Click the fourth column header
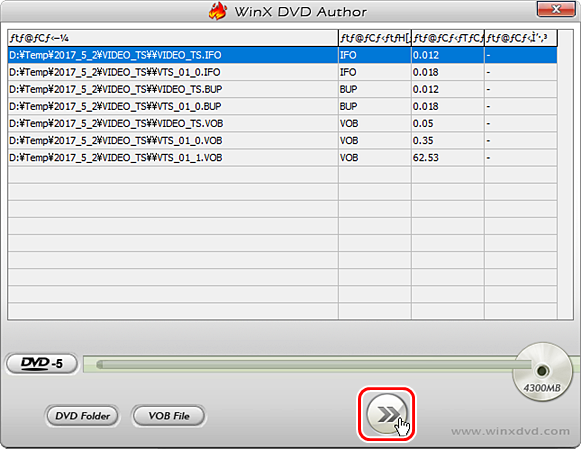This screenshot has height=449, width=581. (x=521, y=38)
